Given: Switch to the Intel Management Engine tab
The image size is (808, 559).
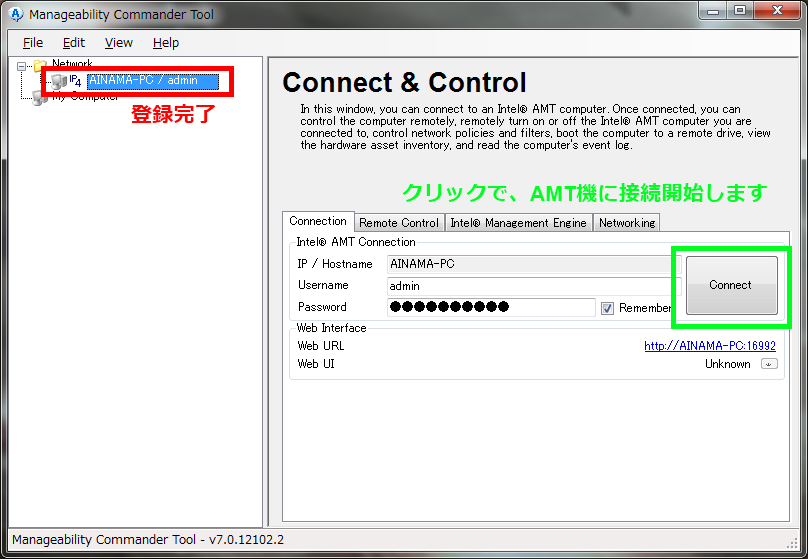Looking at the screenshot, I should [x=518, y=223].
